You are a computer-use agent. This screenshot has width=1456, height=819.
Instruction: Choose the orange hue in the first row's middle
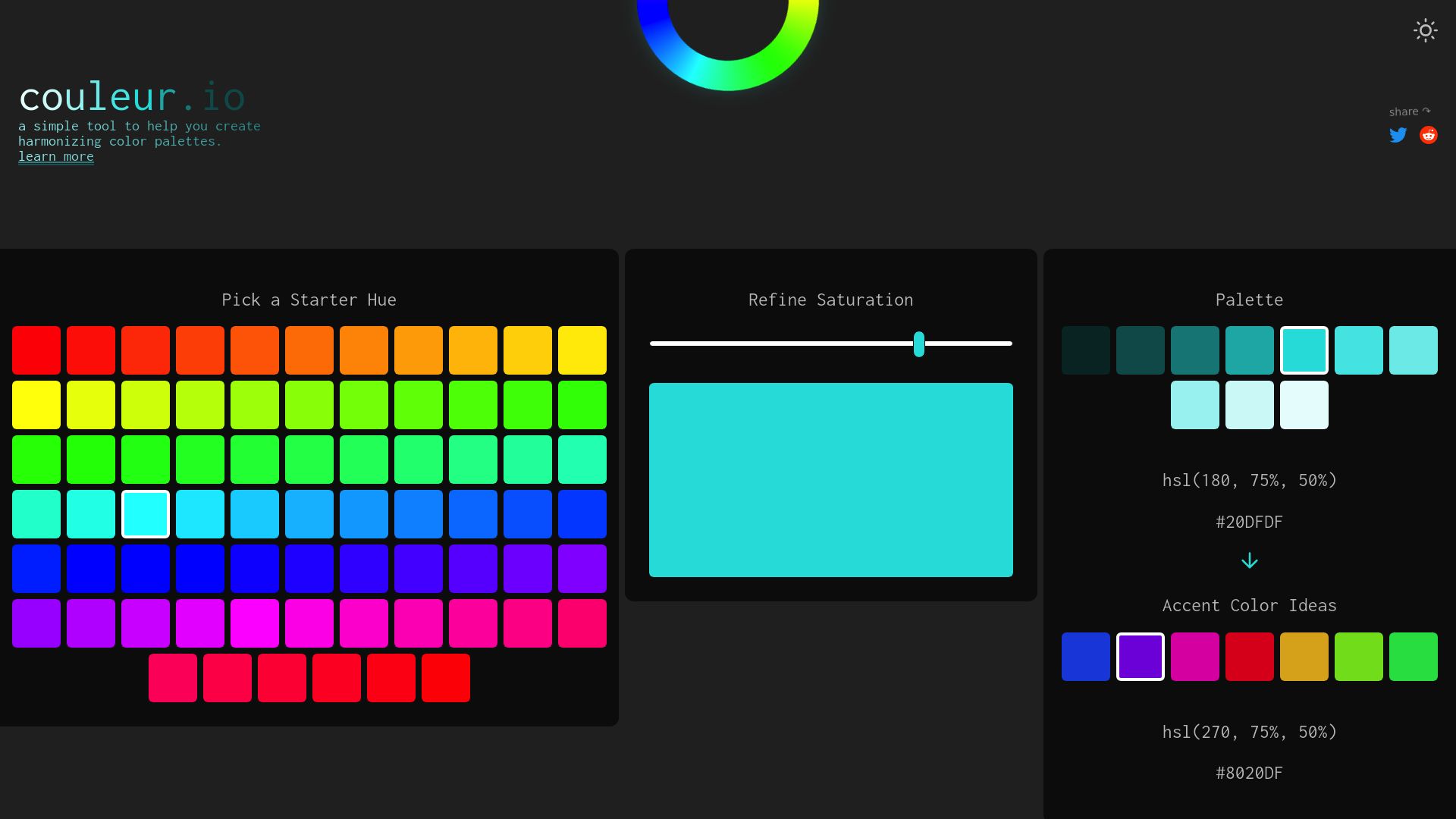[x=309, y=350]
